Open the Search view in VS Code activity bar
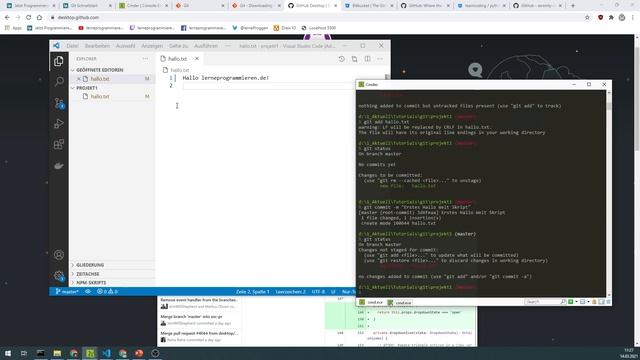 click(59, 82)
